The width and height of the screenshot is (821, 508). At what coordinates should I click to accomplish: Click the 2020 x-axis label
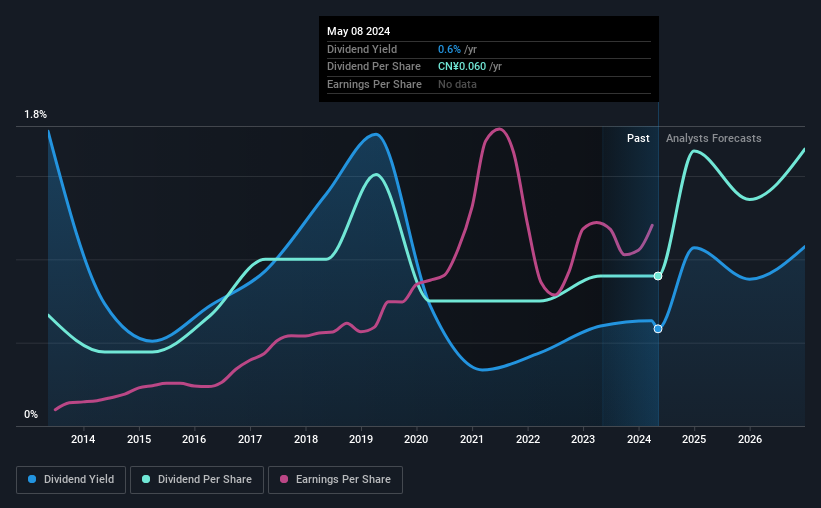coord(416,439)
